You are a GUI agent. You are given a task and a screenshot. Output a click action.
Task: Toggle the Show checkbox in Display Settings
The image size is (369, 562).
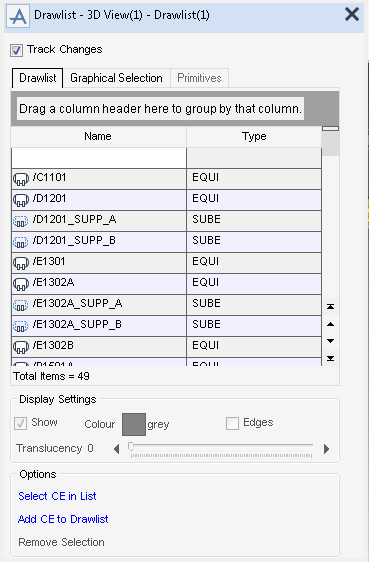(20, 423)
